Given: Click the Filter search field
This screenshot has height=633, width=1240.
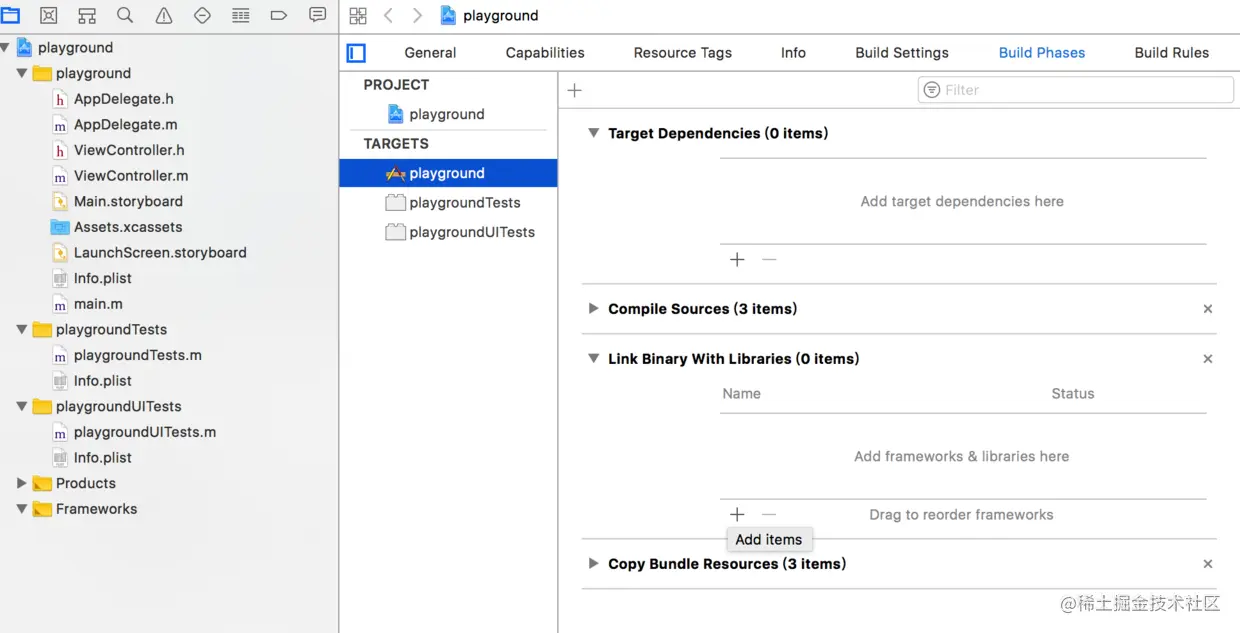Looking at the screenshot, I should click(1076, 90).
